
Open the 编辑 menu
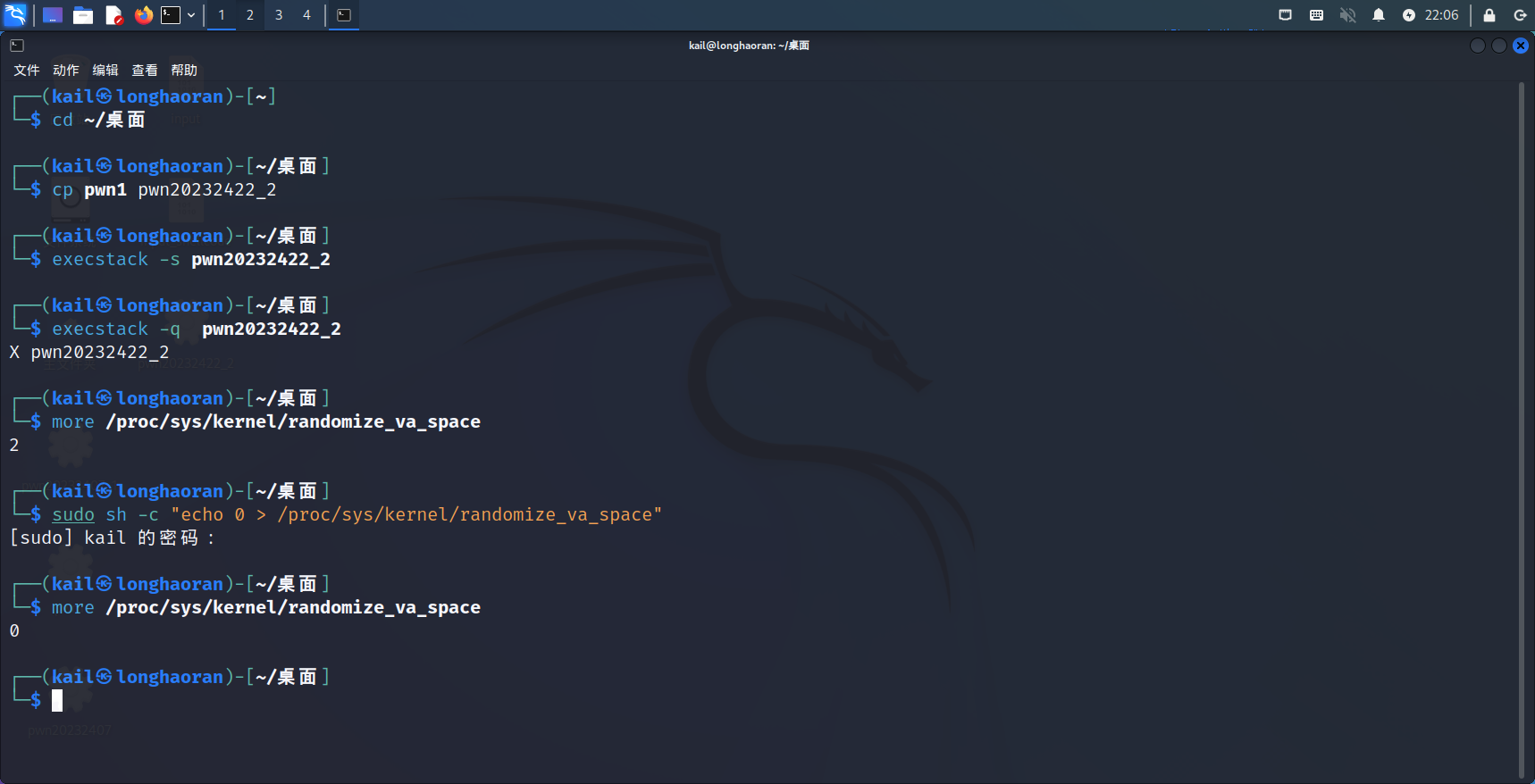[x=105, y=70]
